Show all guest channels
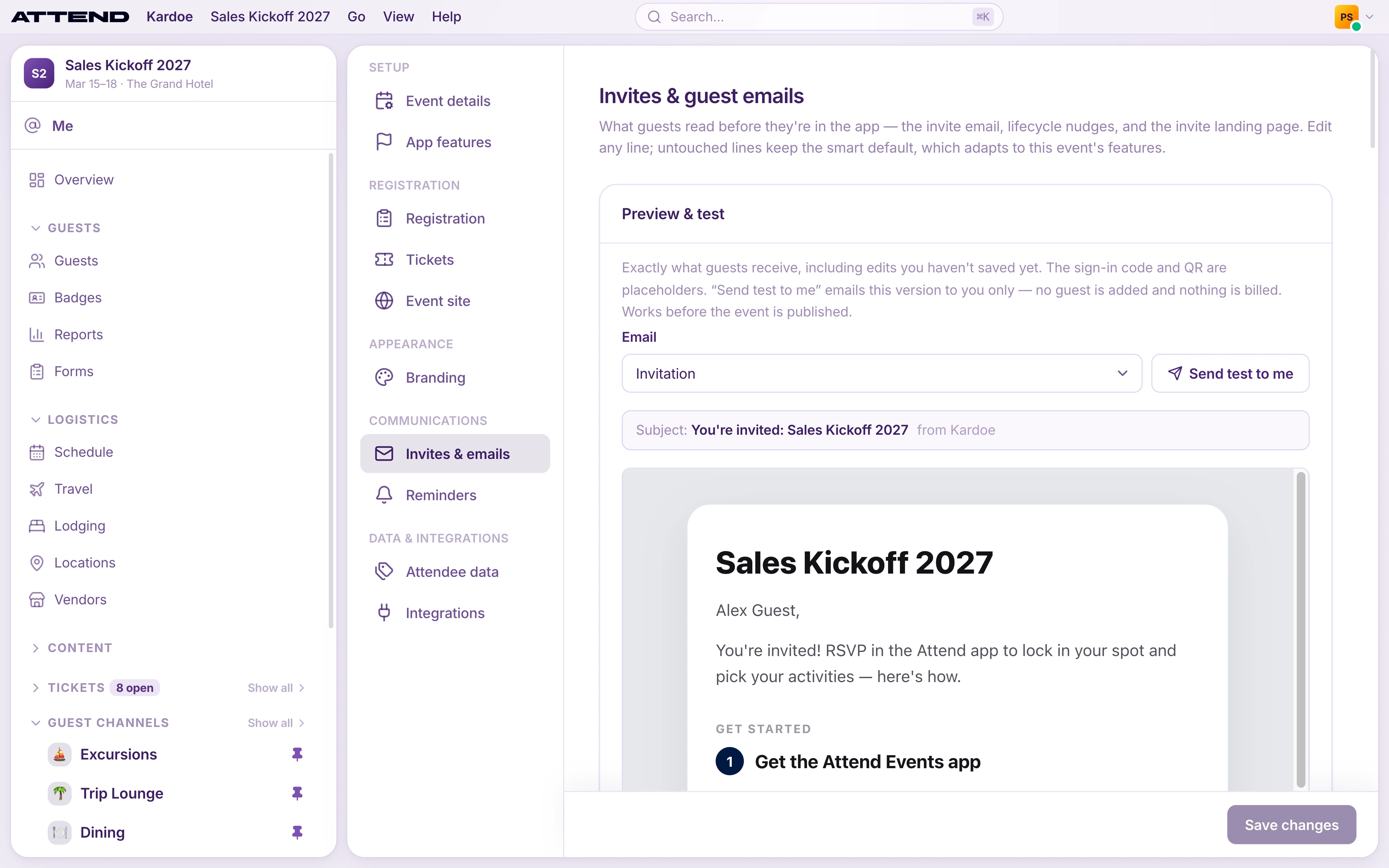The width and height of the screenshot is (1389, 868). [x=276, y=723]
